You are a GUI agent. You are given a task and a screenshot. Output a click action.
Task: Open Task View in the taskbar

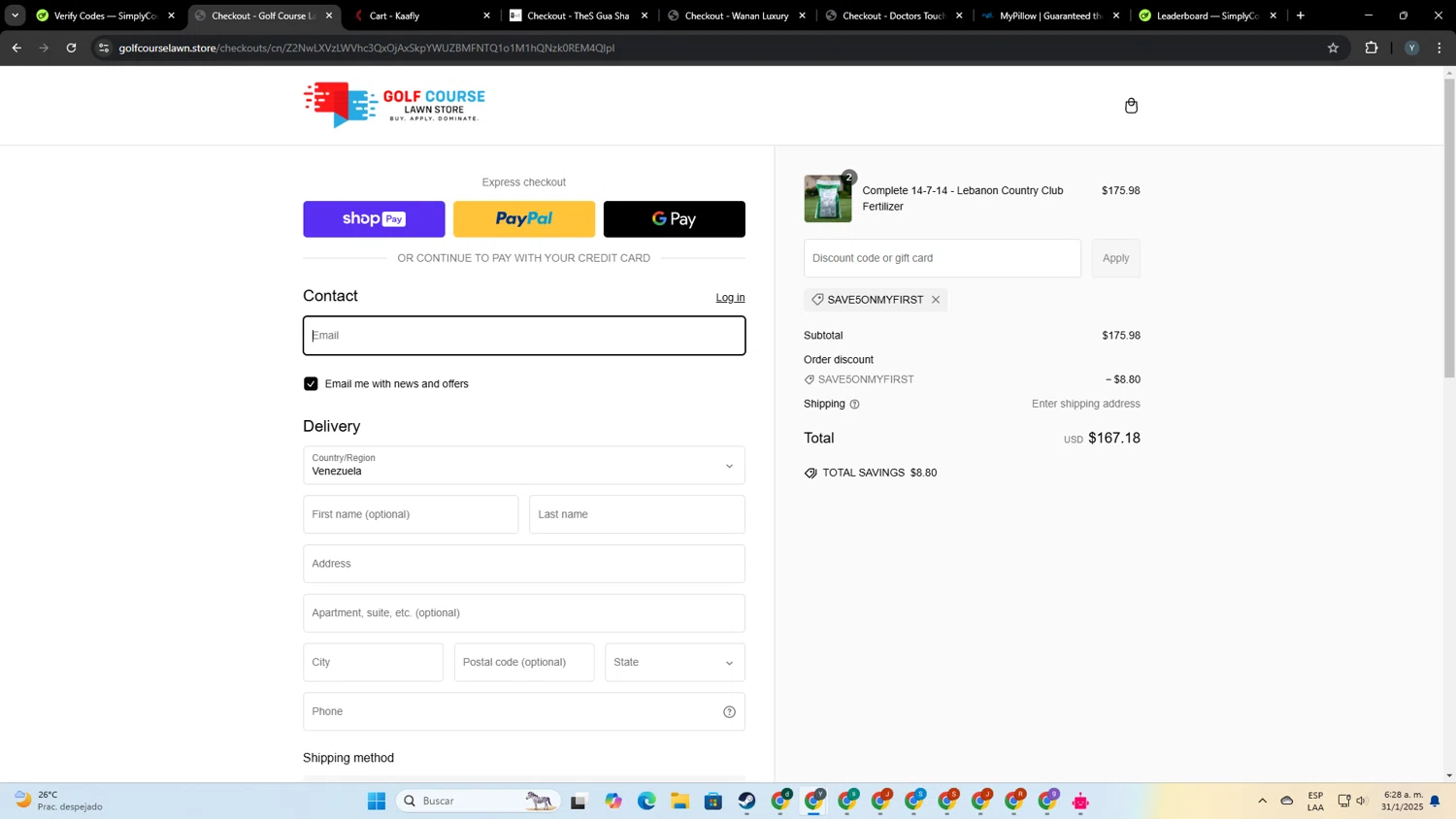[x=579, y=802]
